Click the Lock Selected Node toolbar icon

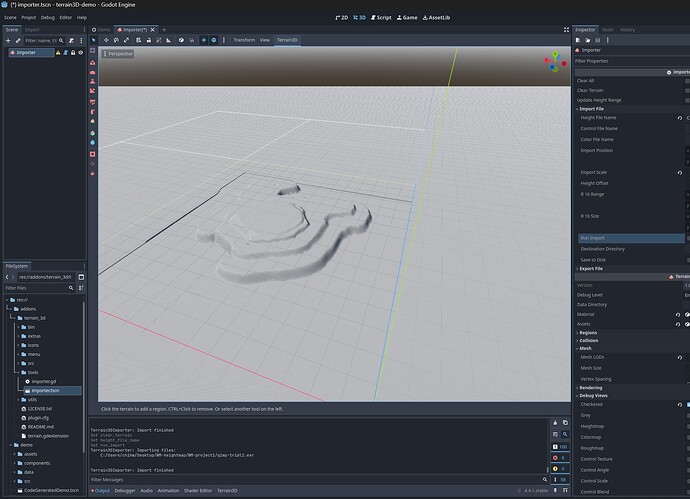[149, 40]
